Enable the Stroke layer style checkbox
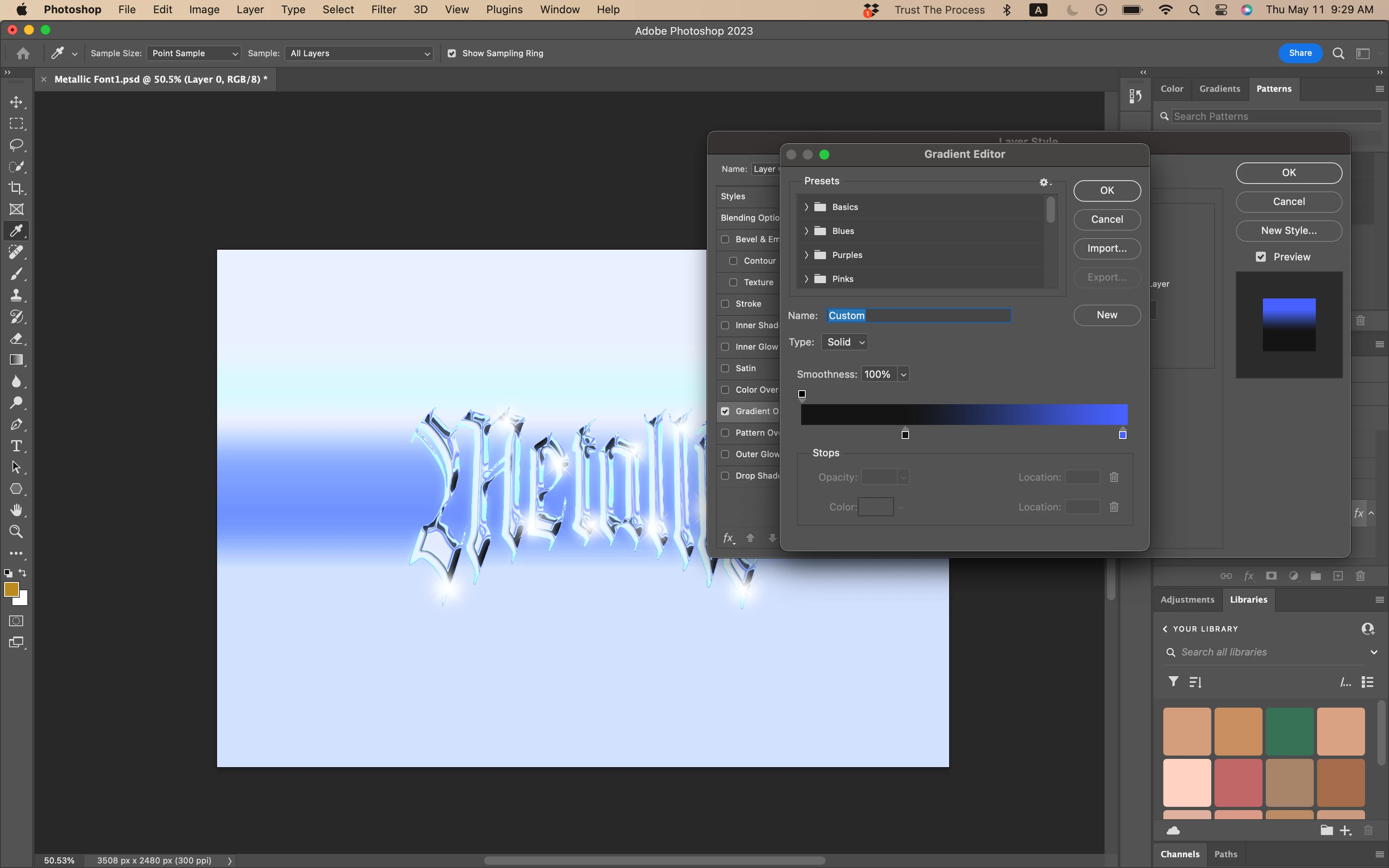This screenshot has height=868, width=1389. (725, 304)
